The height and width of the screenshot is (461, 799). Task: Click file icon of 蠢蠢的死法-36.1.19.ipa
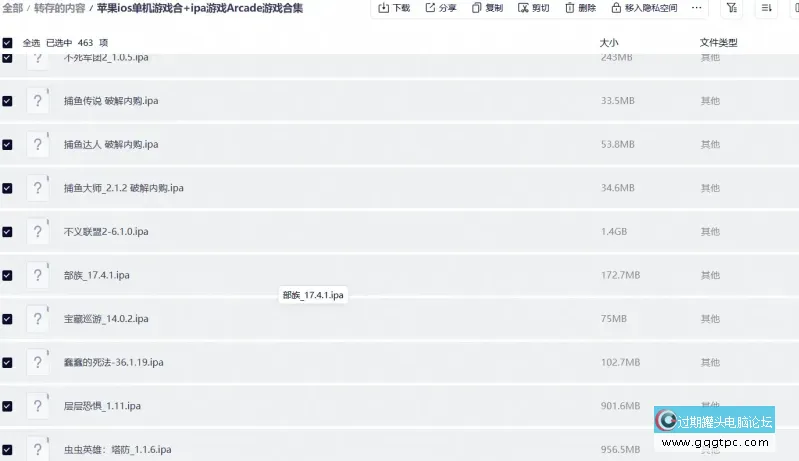(38, 363)
